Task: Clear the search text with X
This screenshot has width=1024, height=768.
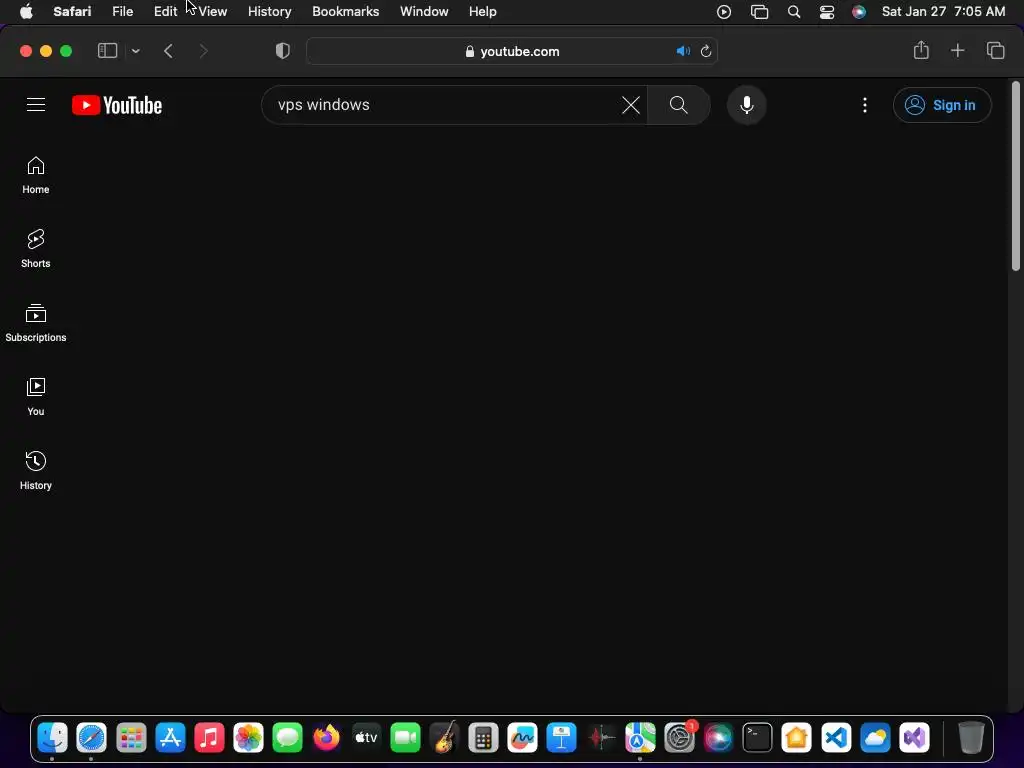Action: (631, 104)
